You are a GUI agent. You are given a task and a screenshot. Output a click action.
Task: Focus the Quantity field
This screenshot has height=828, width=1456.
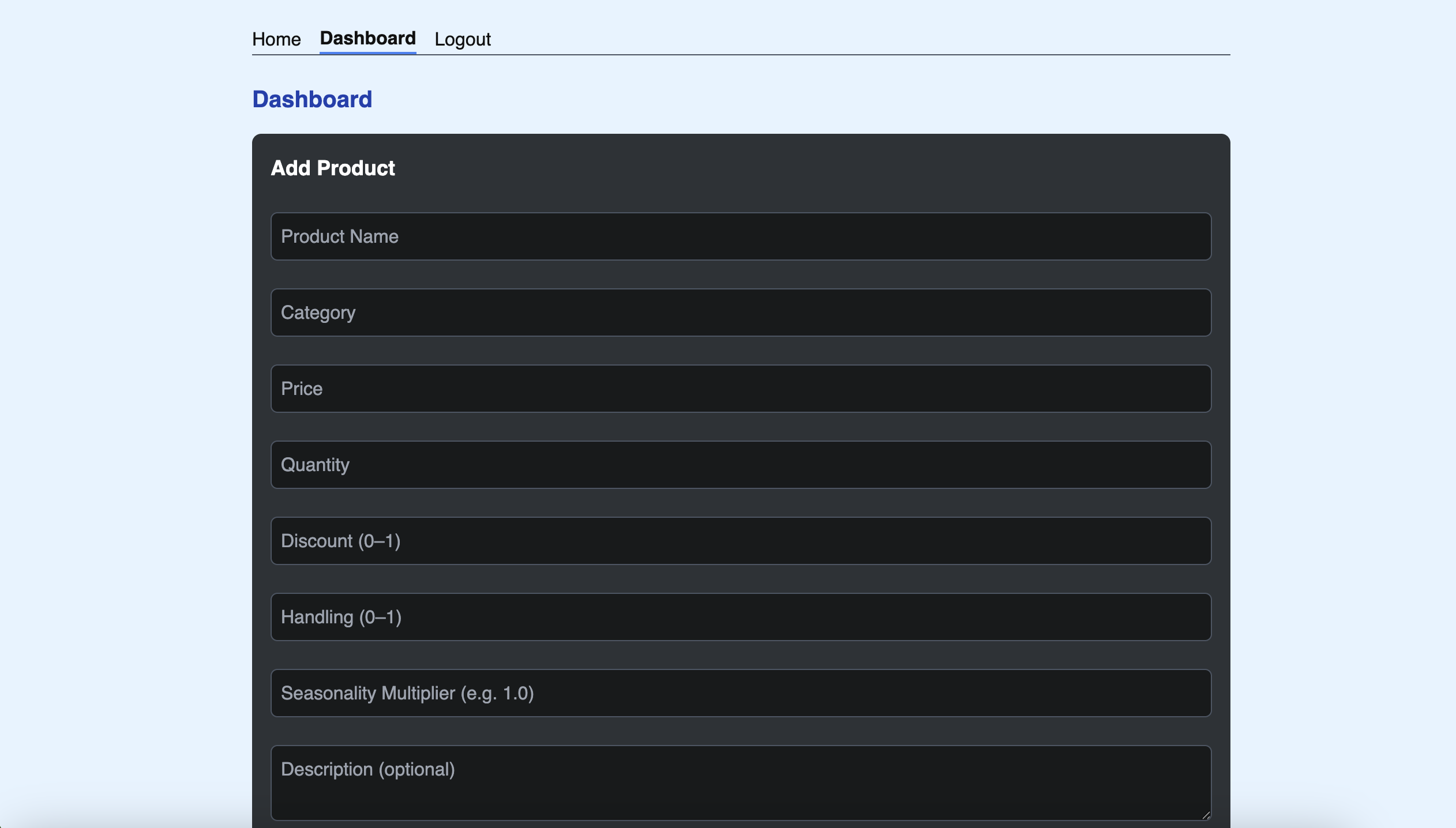click(x=740, y=465)
